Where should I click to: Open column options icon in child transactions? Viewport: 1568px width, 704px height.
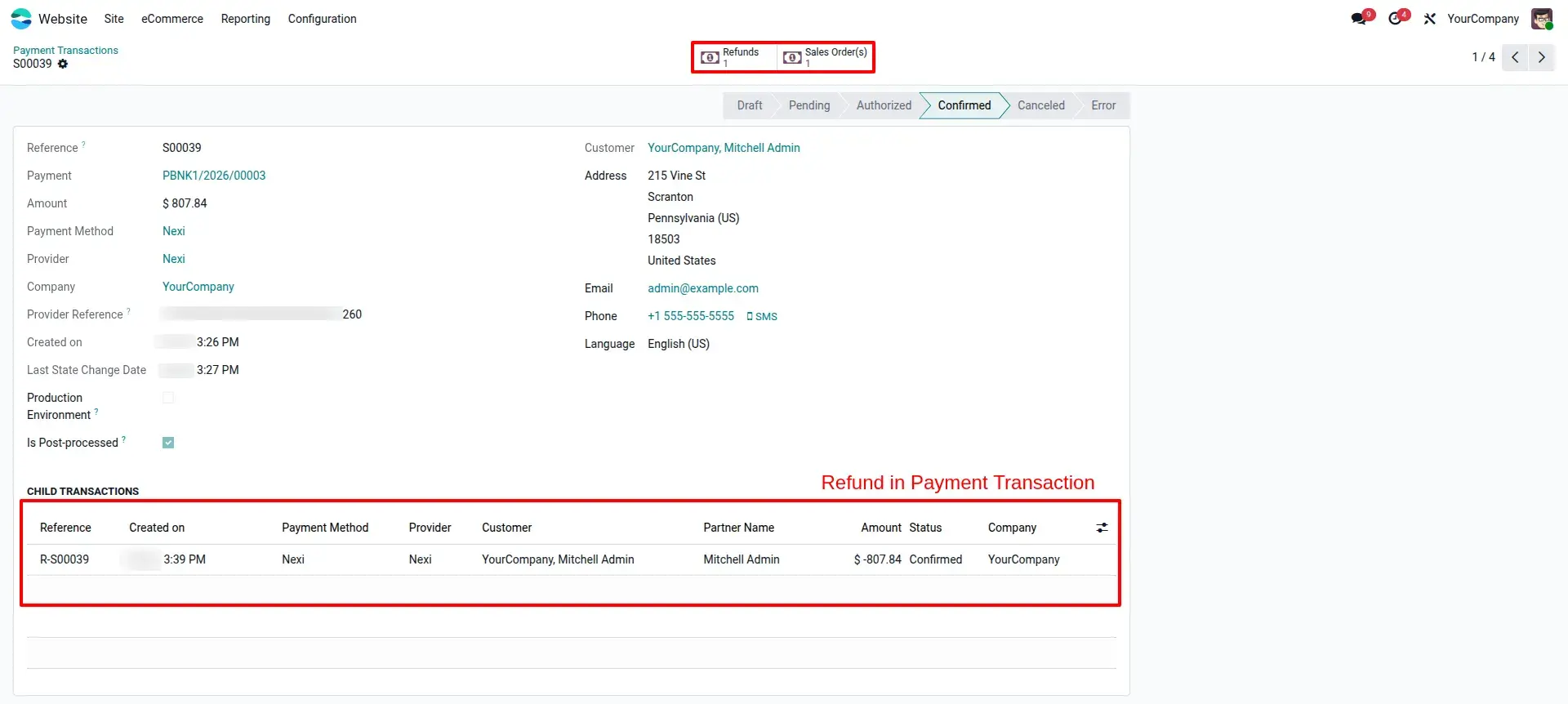pyautogui.click(x=1102, y=528)
